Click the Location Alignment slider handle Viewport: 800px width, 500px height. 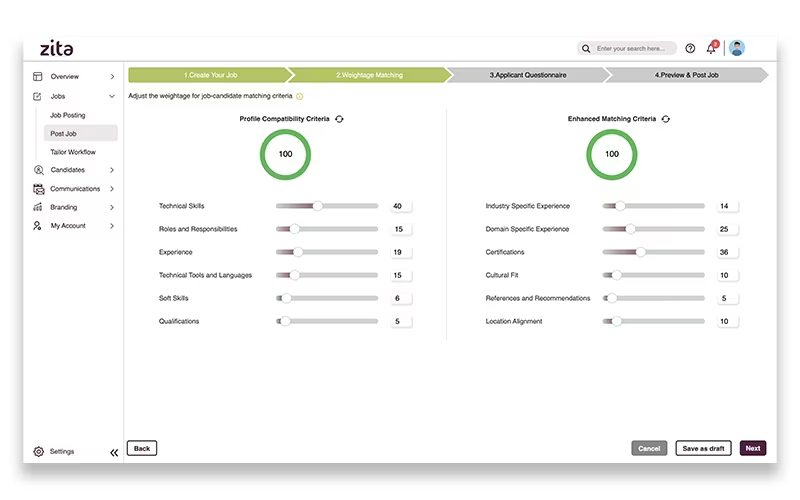pos(617,321)
